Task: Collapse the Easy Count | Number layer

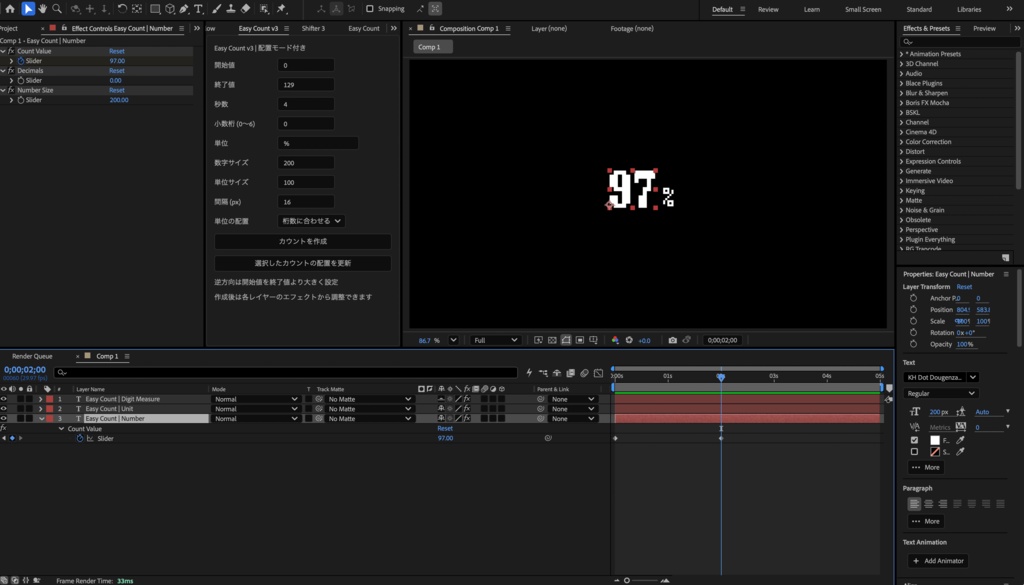Action: pyautogui.click(x=40, y=419)
